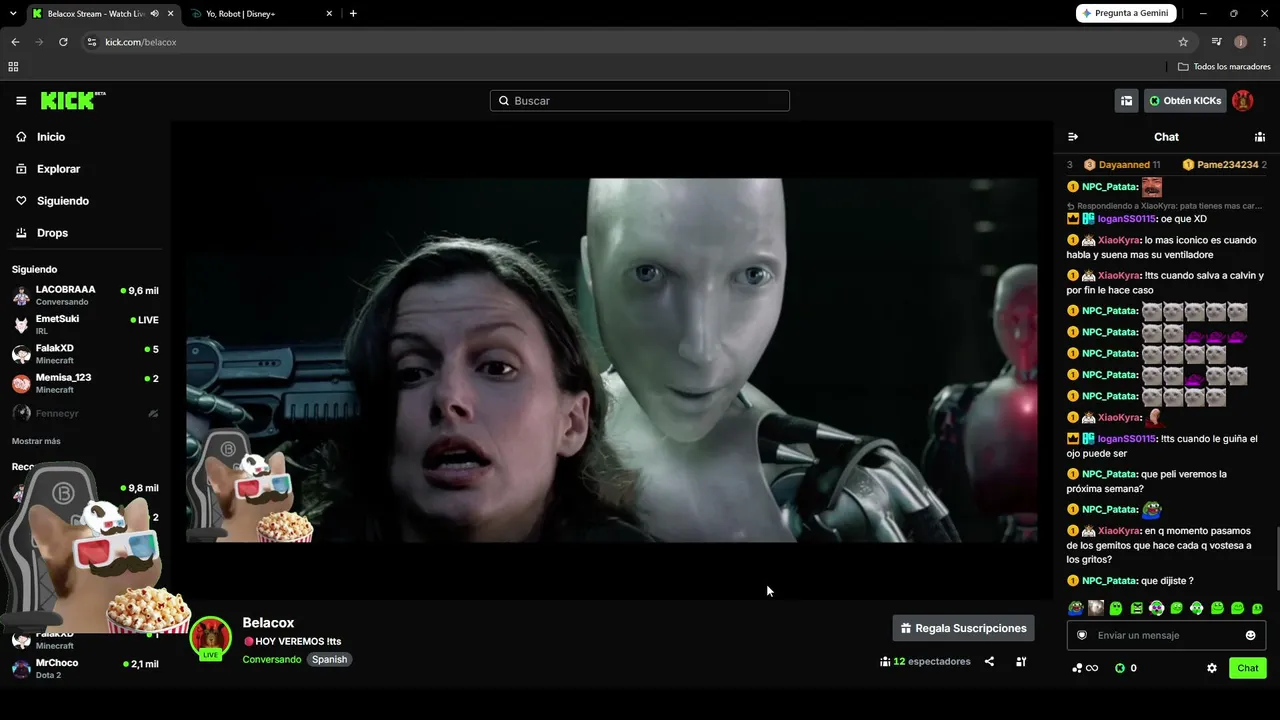Open Todos los marcadores folder
This screenshot has width=1280, height=720.
[1224, 67]
